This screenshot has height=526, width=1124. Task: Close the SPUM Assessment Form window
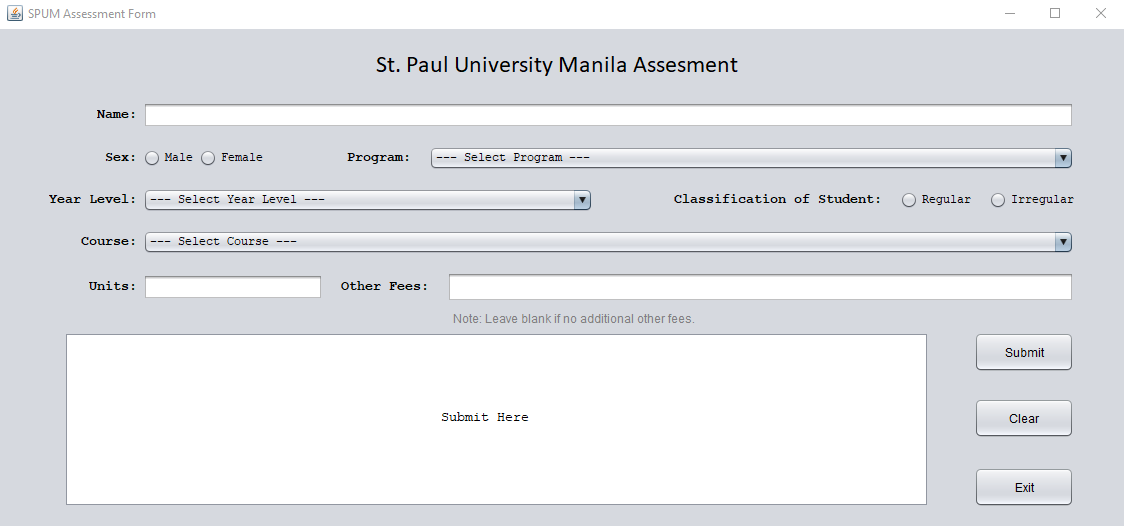1100,14
